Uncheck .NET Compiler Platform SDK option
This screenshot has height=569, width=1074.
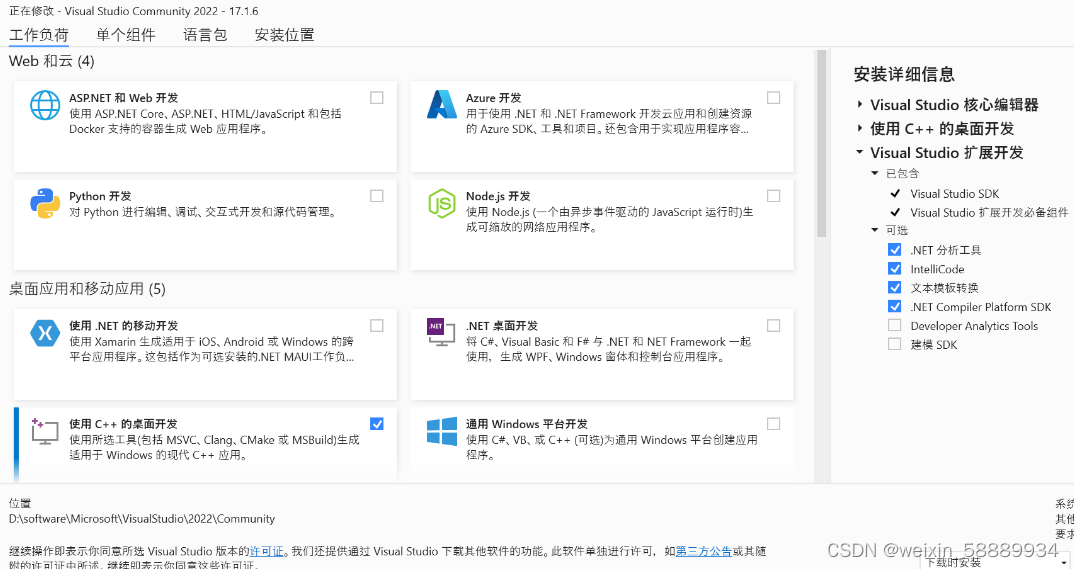895,306
